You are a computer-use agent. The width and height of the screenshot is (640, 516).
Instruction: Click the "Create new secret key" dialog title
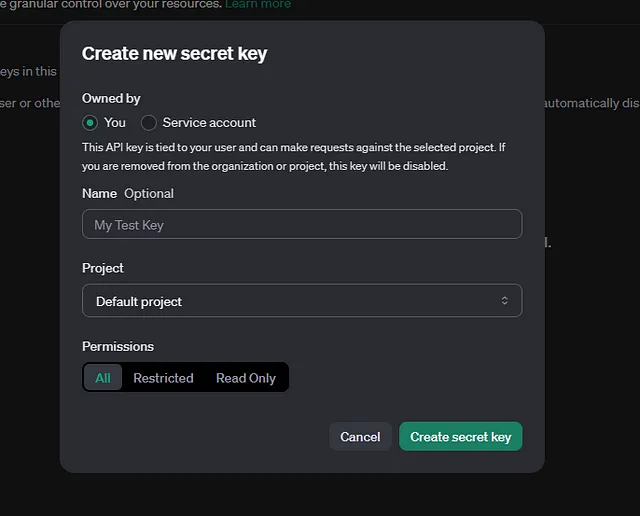click(174, 53)
